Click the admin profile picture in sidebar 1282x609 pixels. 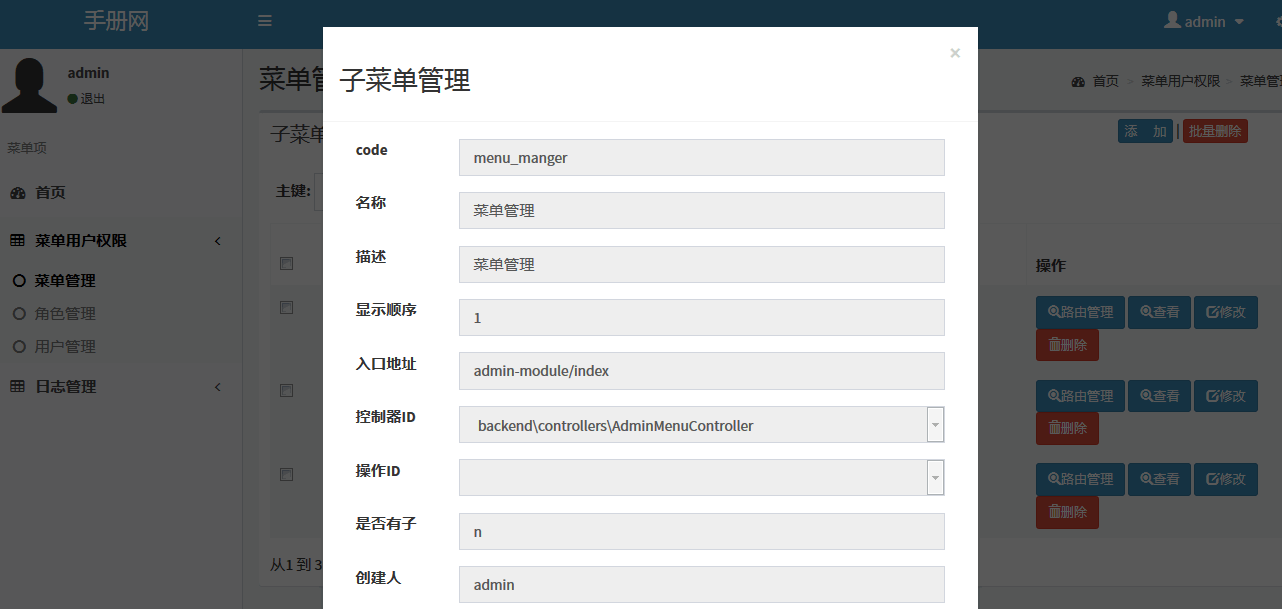(x=29, y=85)
